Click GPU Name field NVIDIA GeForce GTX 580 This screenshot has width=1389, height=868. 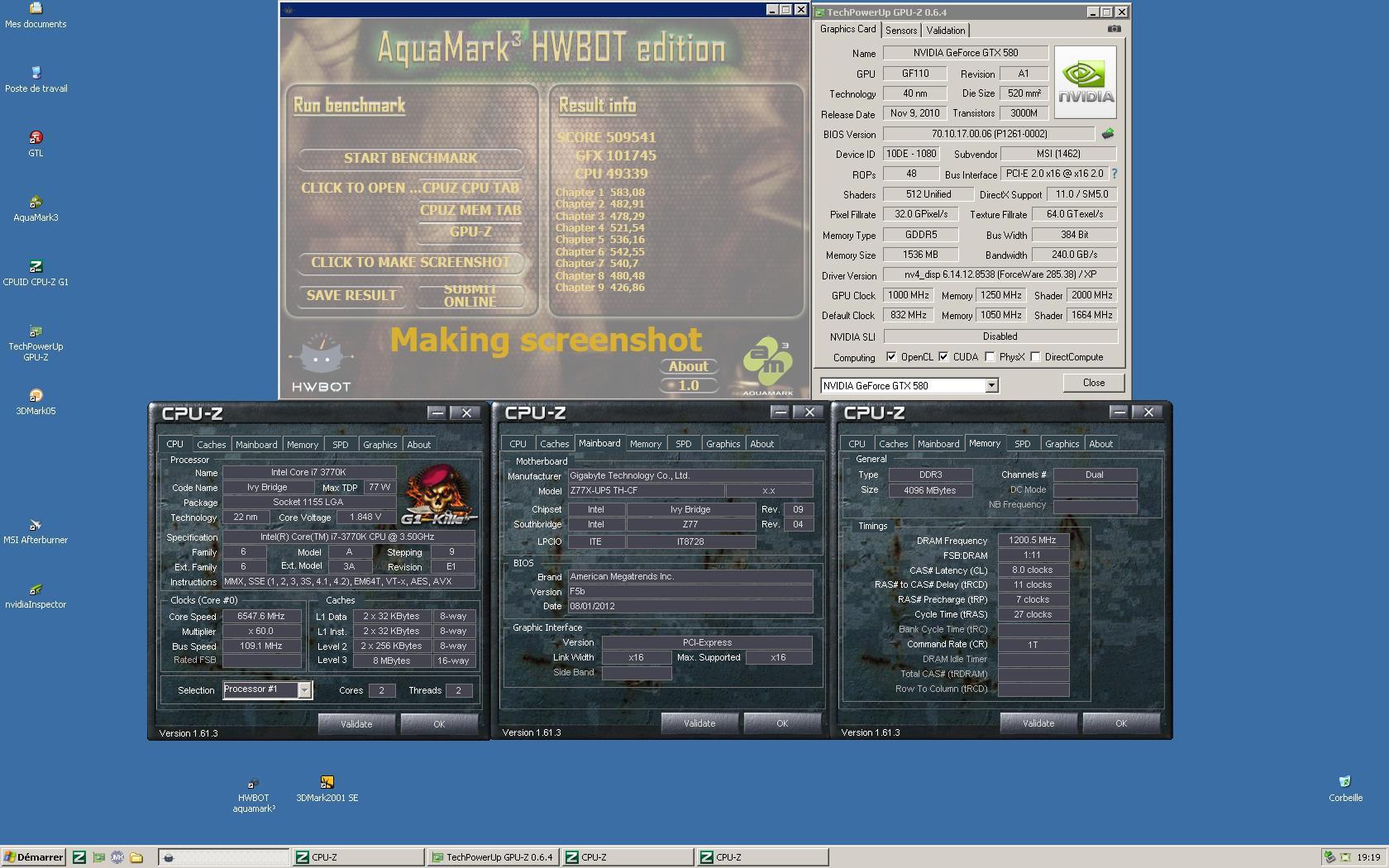click(x=966, y=52)
